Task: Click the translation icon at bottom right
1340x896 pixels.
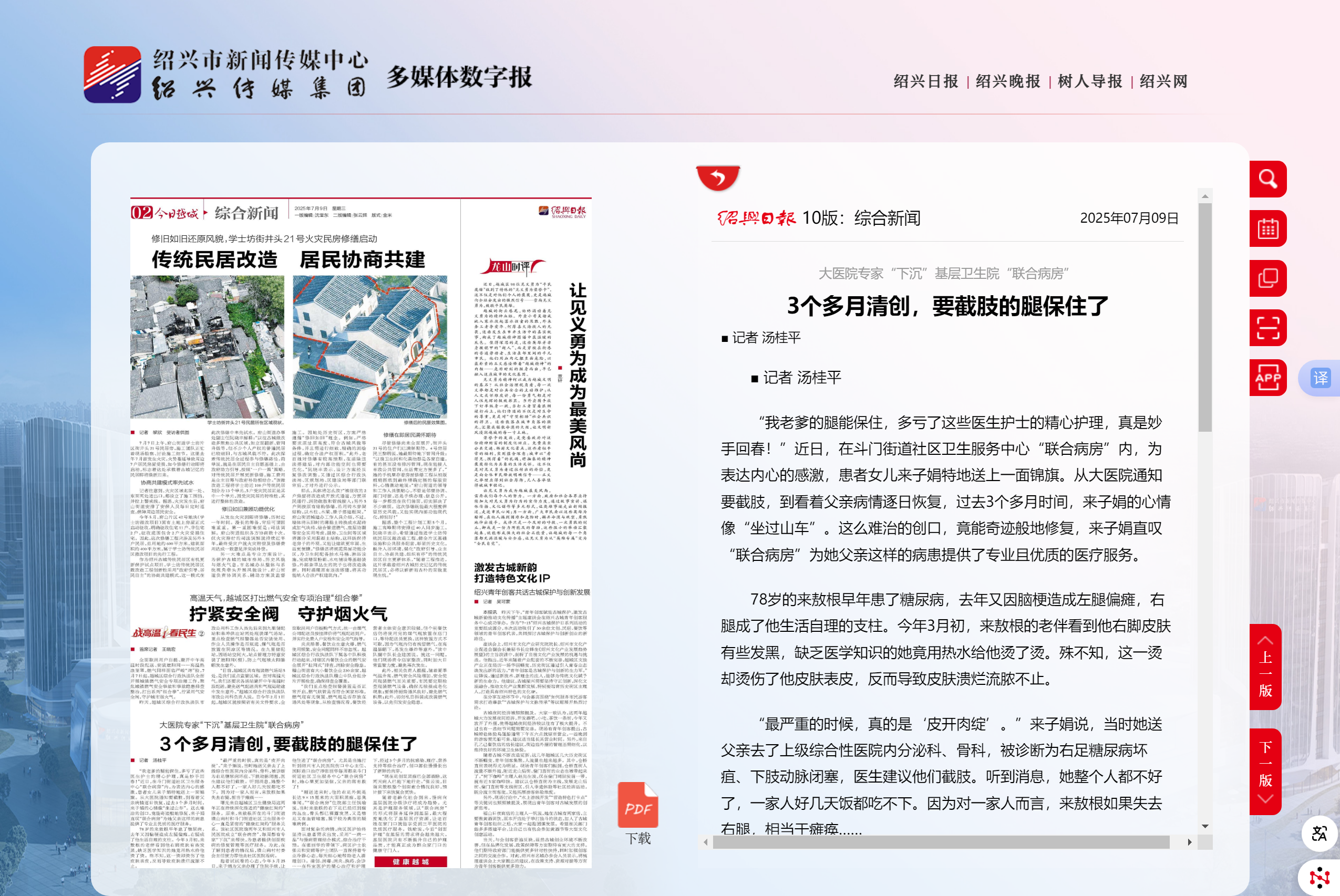Action: pyautogui.click(x=1319, y=834)
